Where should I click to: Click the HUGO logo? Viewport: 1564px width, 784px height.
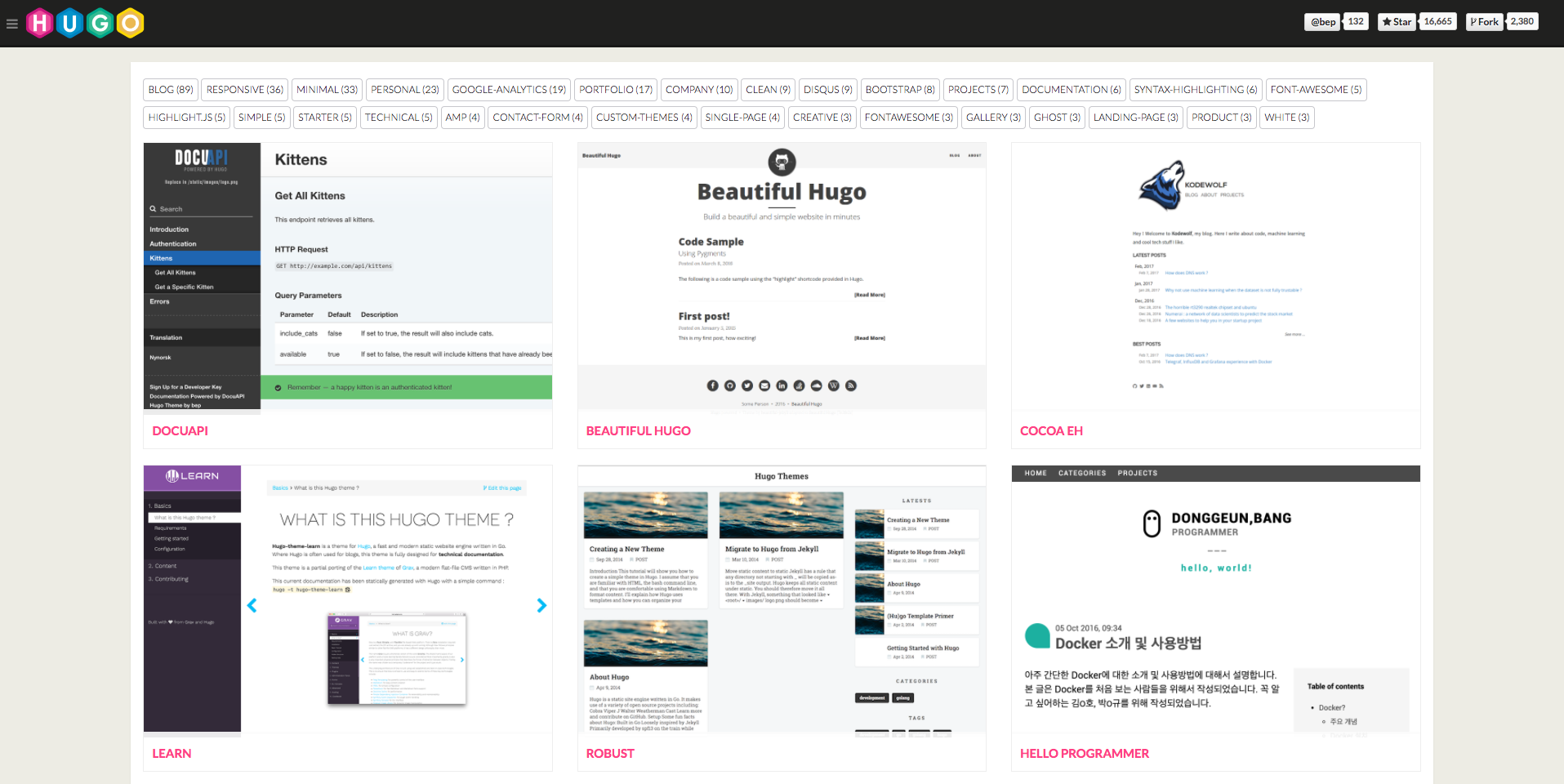(x=85, y=23)
